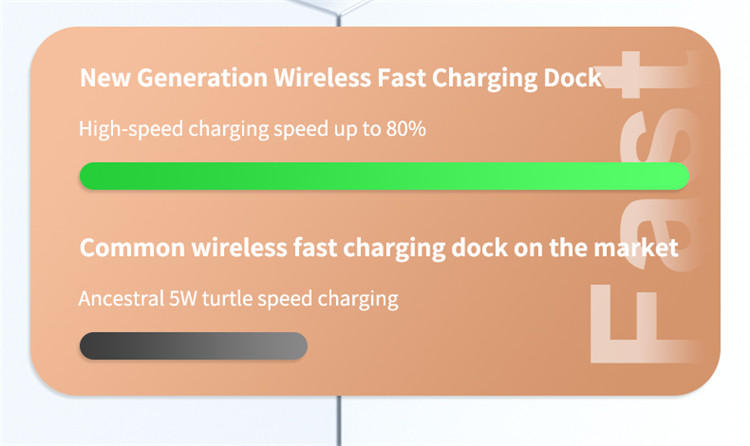The image size is (750, 446).
Task: Click the dark gray turtle speed bar
Action: (x=193, y=346)
